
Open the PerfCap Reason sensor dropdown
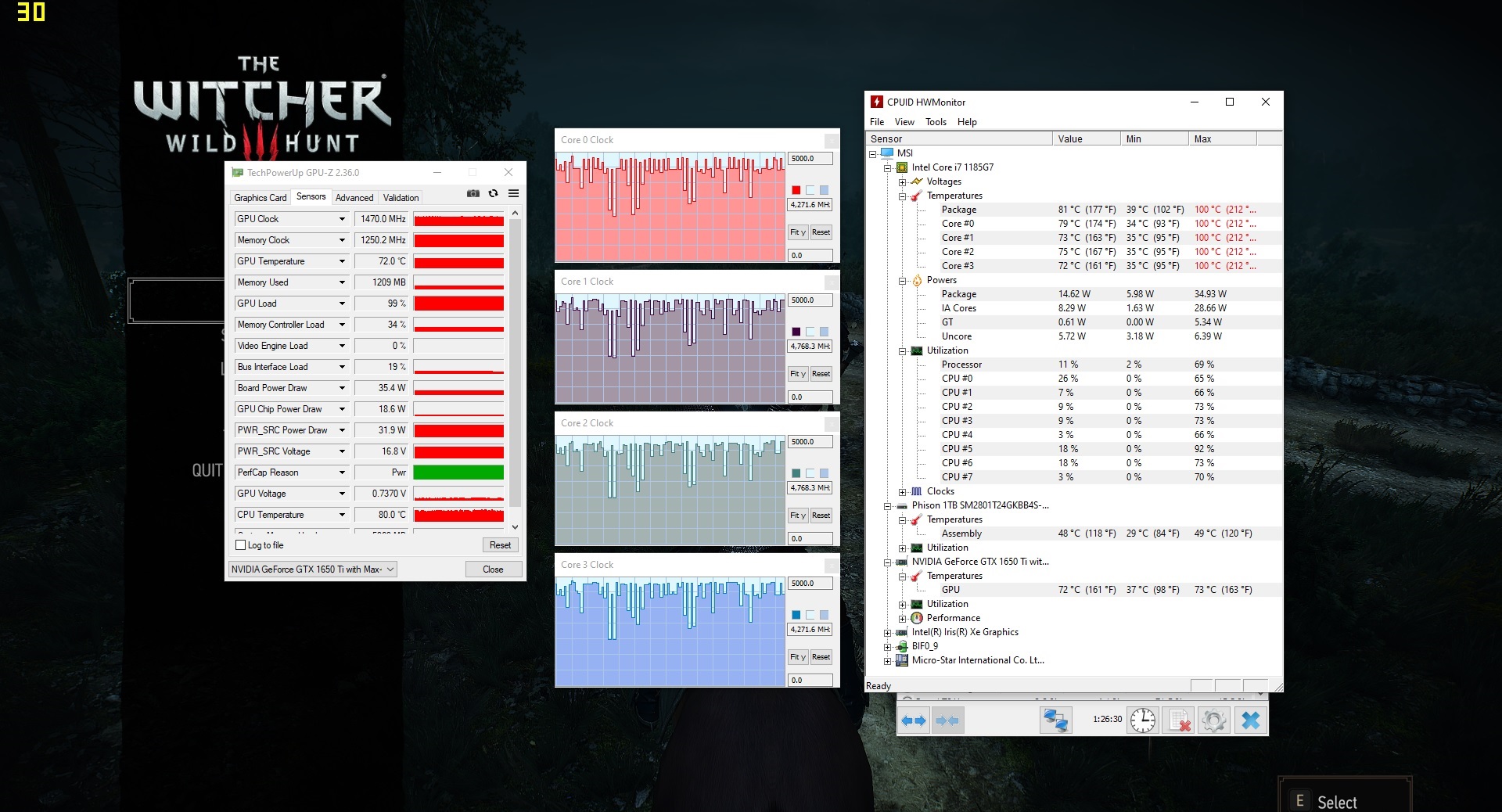[x=342, y=472]
